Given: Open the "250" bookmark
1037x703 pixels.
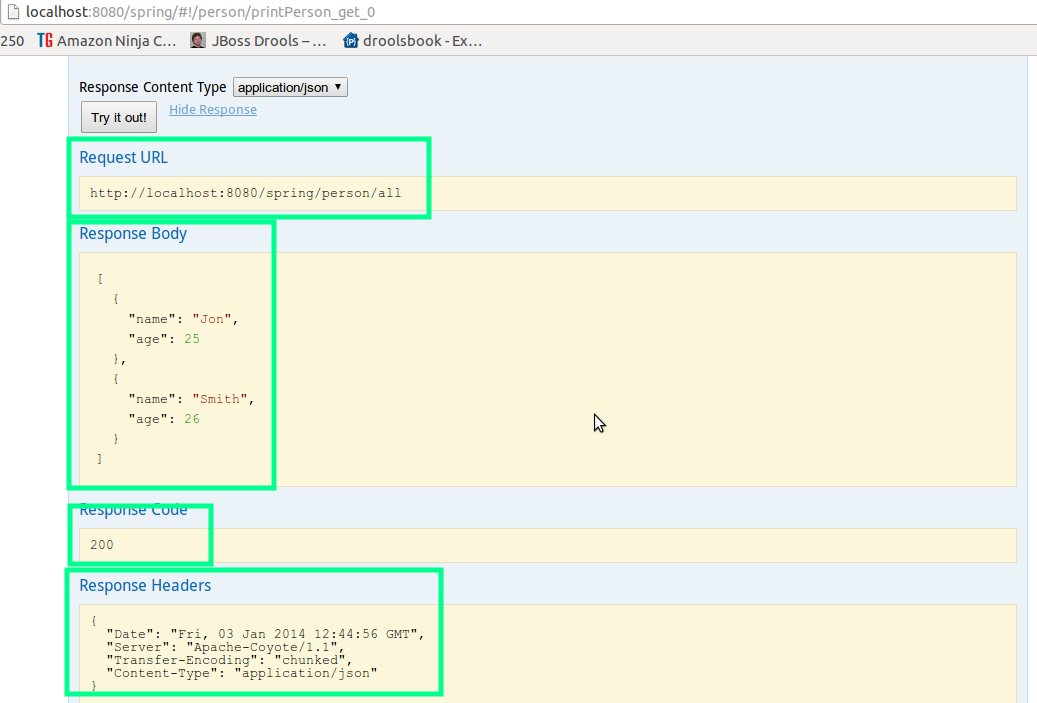Looking at the screenshot, I should pyautogui.click(x=12, y=41).
